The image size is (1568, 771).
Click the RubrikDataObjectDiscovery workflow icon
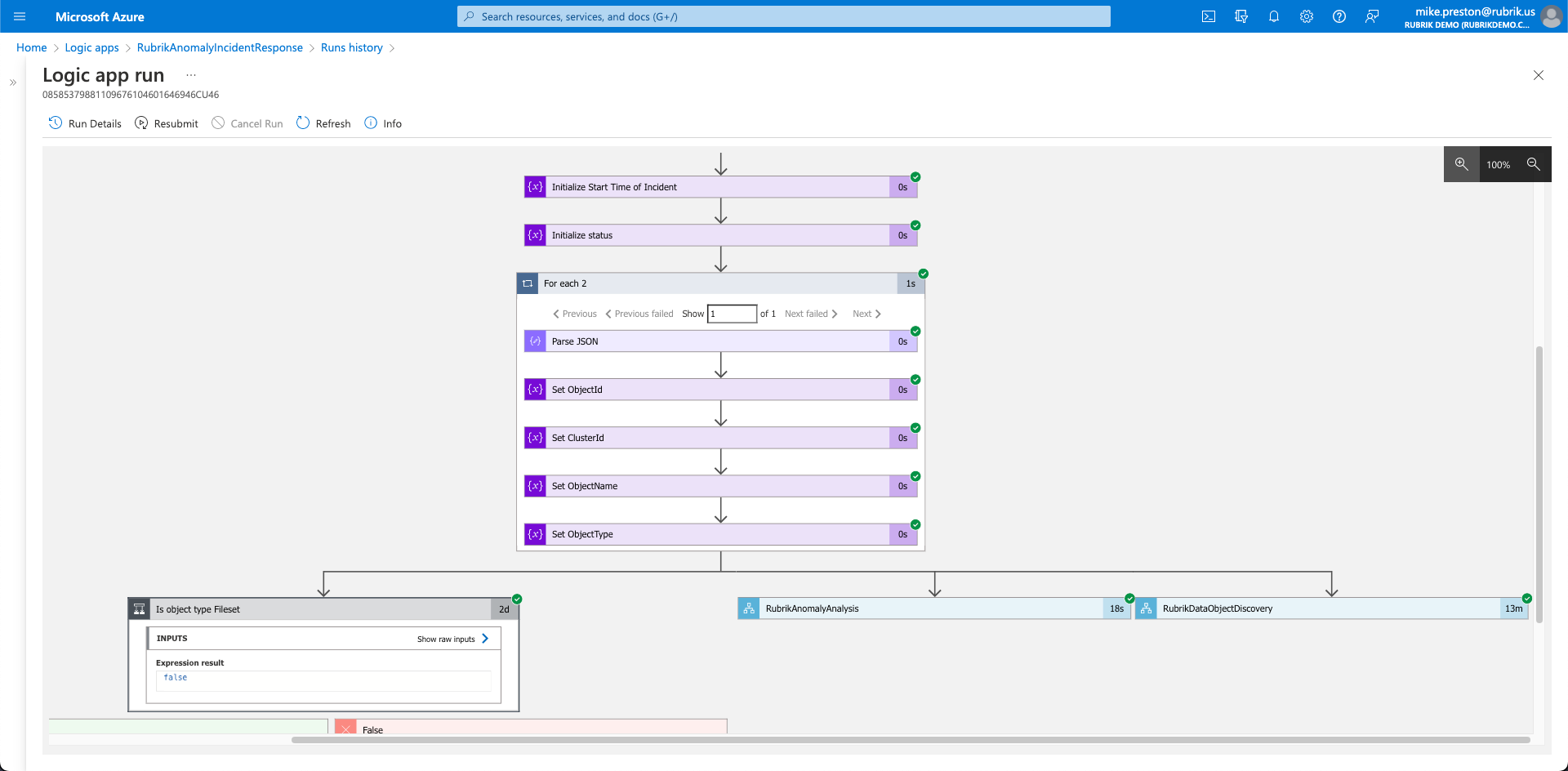click(1146, 608)
